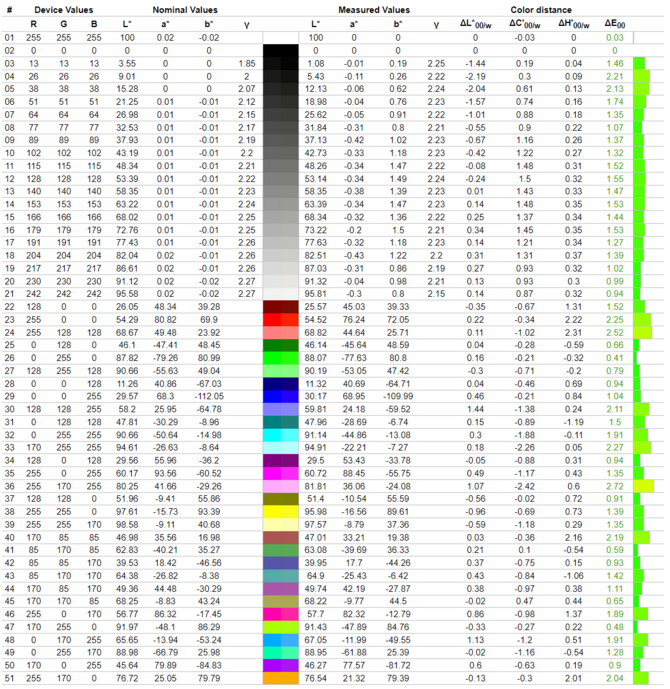Click ΔE00 value 2.52 in row 24

click(615, 333)
